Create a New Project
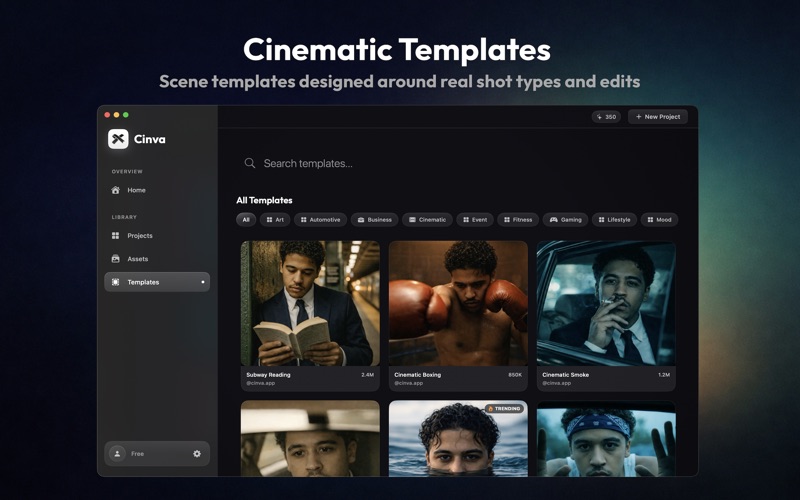Image resolution: width=800 pixels, height=500 pixels. pos(658,117)
